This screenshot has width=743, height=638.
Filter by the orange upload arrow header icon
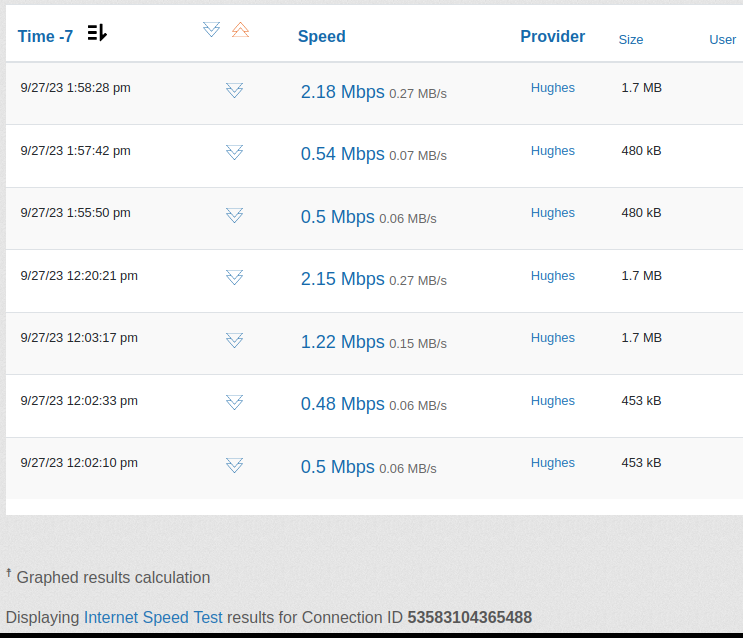click(x=240, y=30)
